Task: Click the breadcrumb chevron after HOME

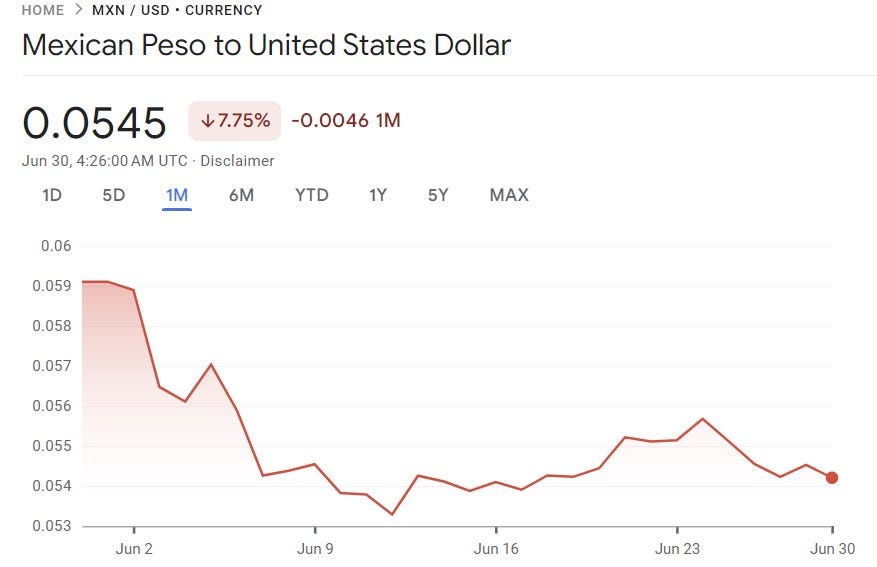Action: click(78, 10)
